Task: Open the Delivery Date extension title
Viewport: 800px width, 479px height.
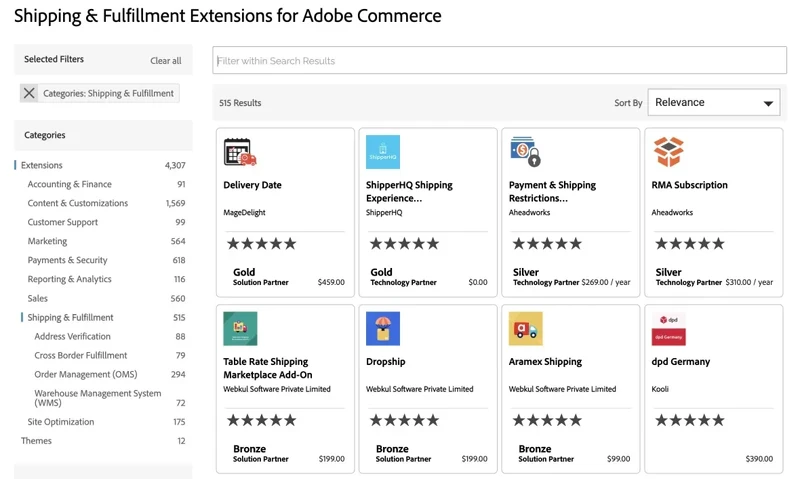Action: (252, 185)
